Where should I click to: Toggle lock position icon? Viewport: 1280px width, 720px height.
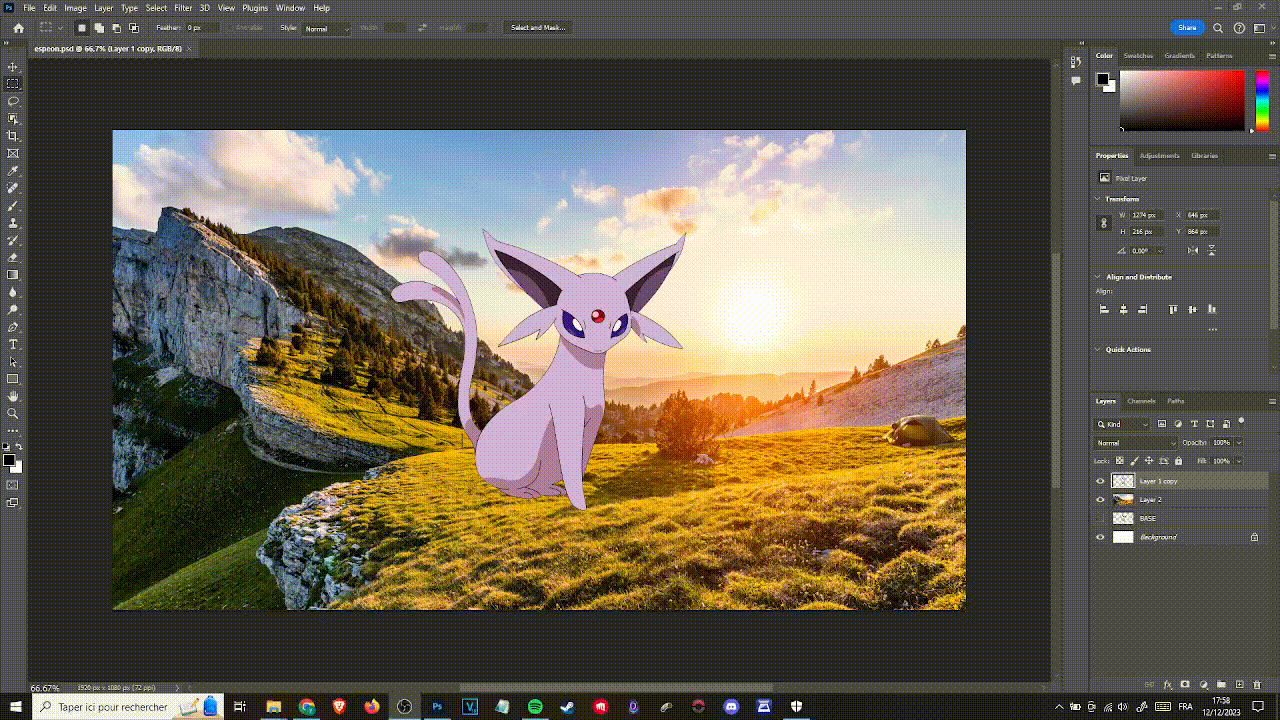click(x=1149, y=461)
